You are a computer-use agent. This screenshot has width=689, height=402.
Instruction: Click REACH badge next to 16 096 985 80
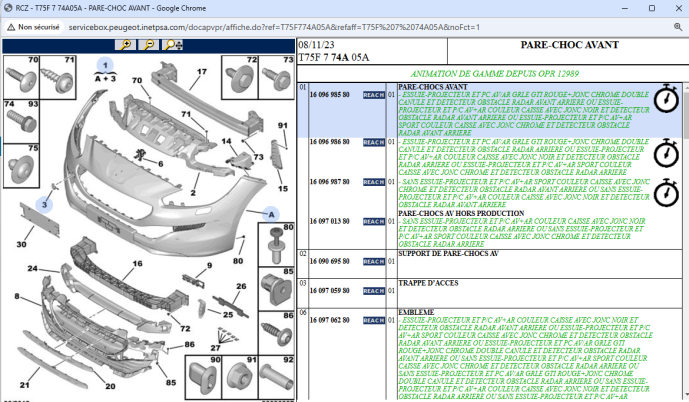(x=374, y=95)
